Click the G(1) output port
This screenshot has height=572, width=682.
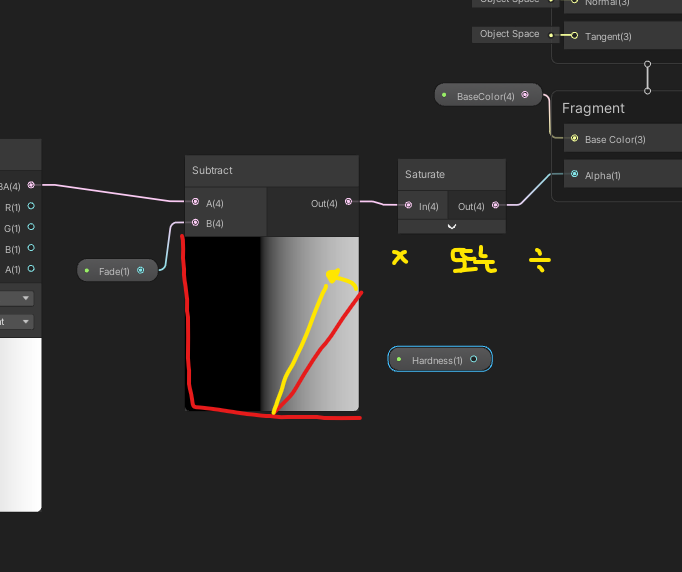click(x=31, y=227)
